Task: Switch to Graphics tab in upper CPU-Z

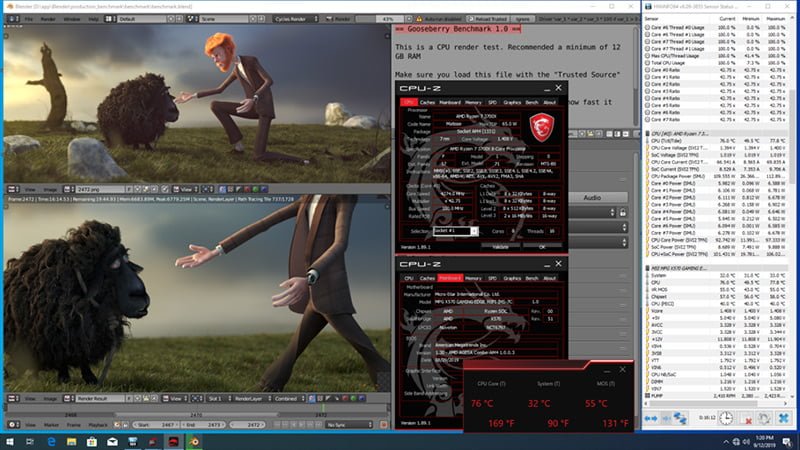Action: pyautogui.click(x=512, y=102)
